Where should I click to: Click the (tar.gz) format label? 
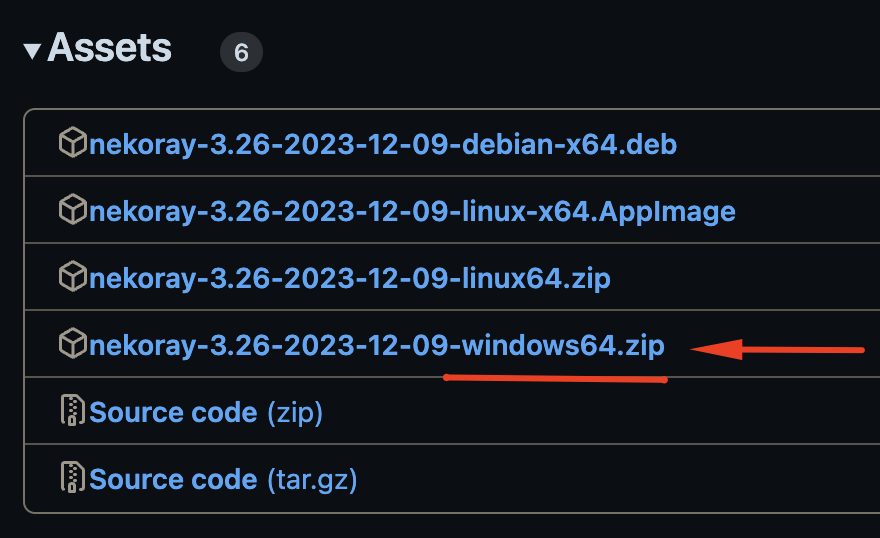[312, 479]
